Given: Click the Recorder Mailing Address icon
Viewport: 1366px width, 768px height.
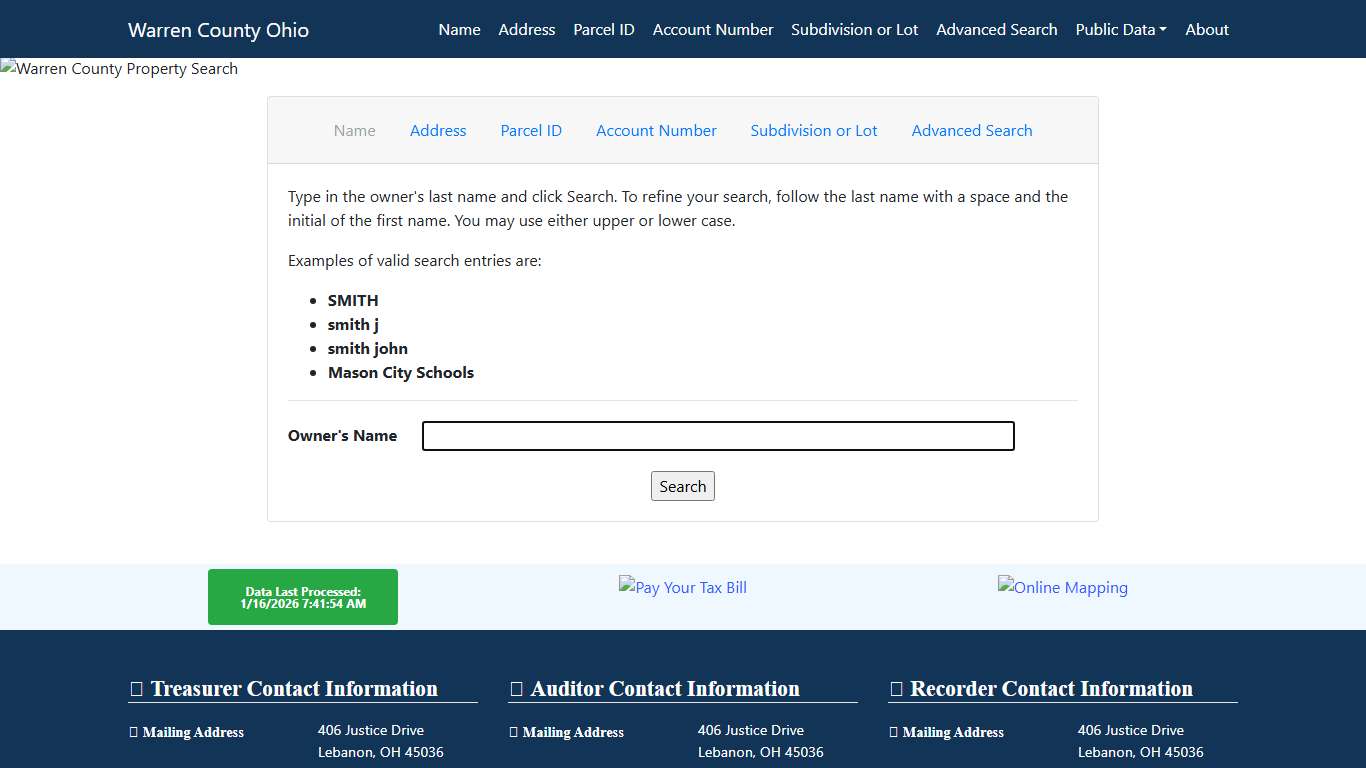Looking at the screenshot, I should [x=893, y=732].
